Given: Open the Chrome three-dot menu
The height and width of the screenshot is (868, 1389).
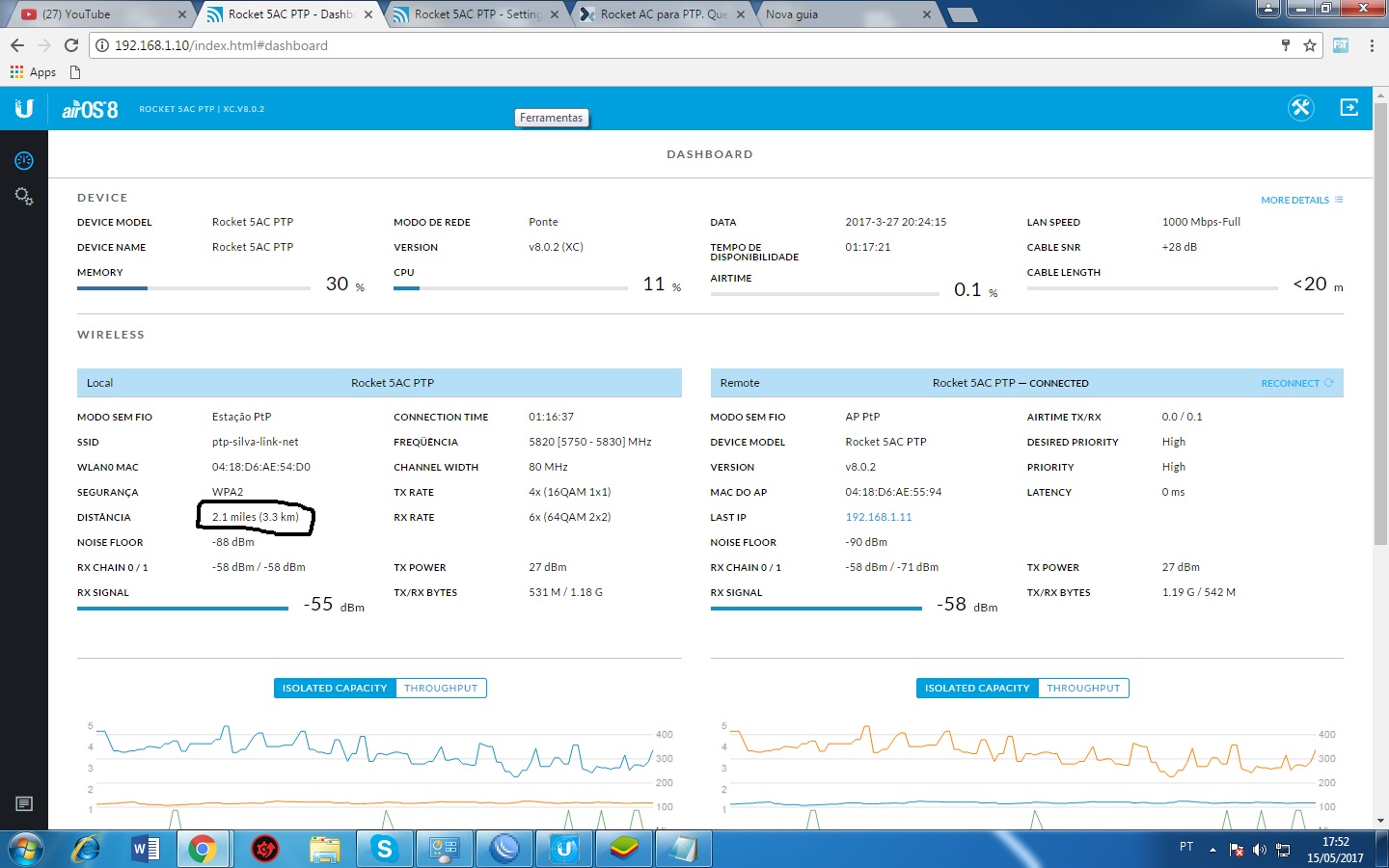Looking at the screenshot, I should point(1372,45).
